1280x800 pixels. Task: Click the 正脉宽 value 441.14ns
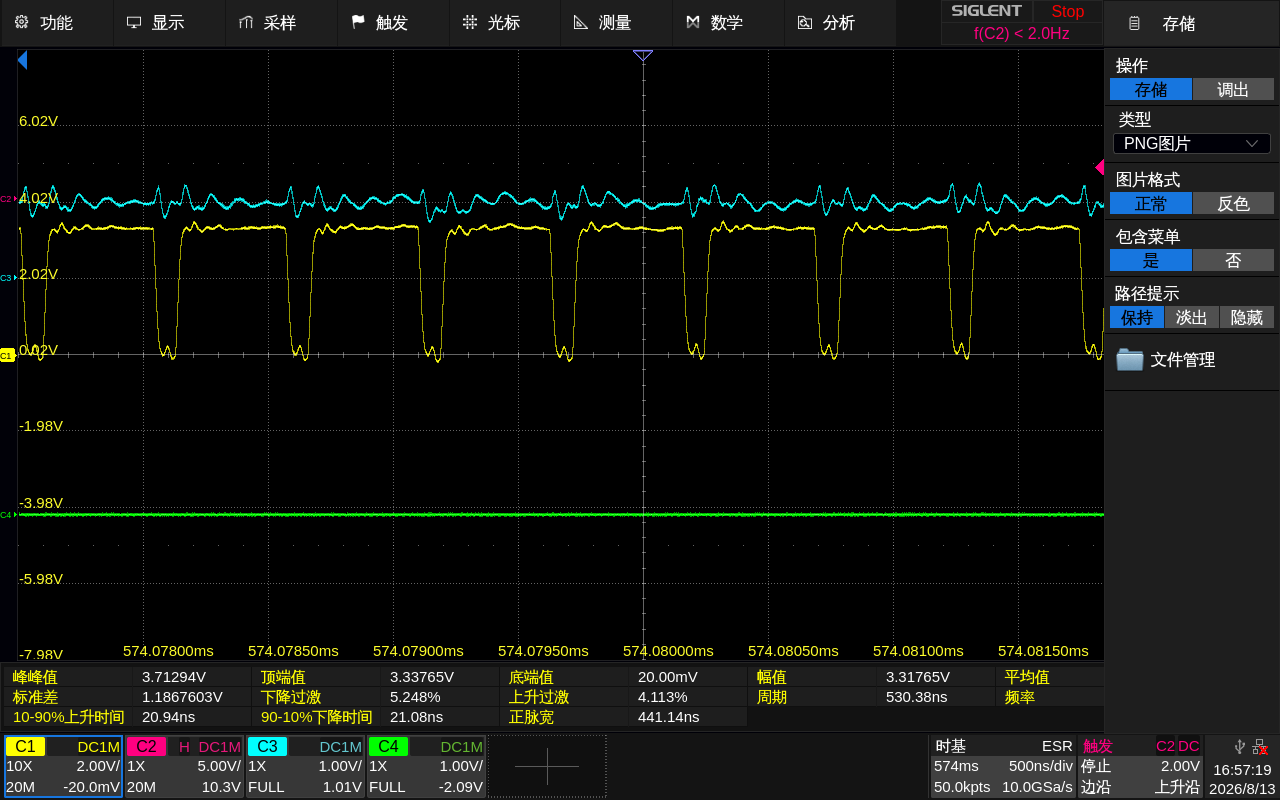click(668, 717)
